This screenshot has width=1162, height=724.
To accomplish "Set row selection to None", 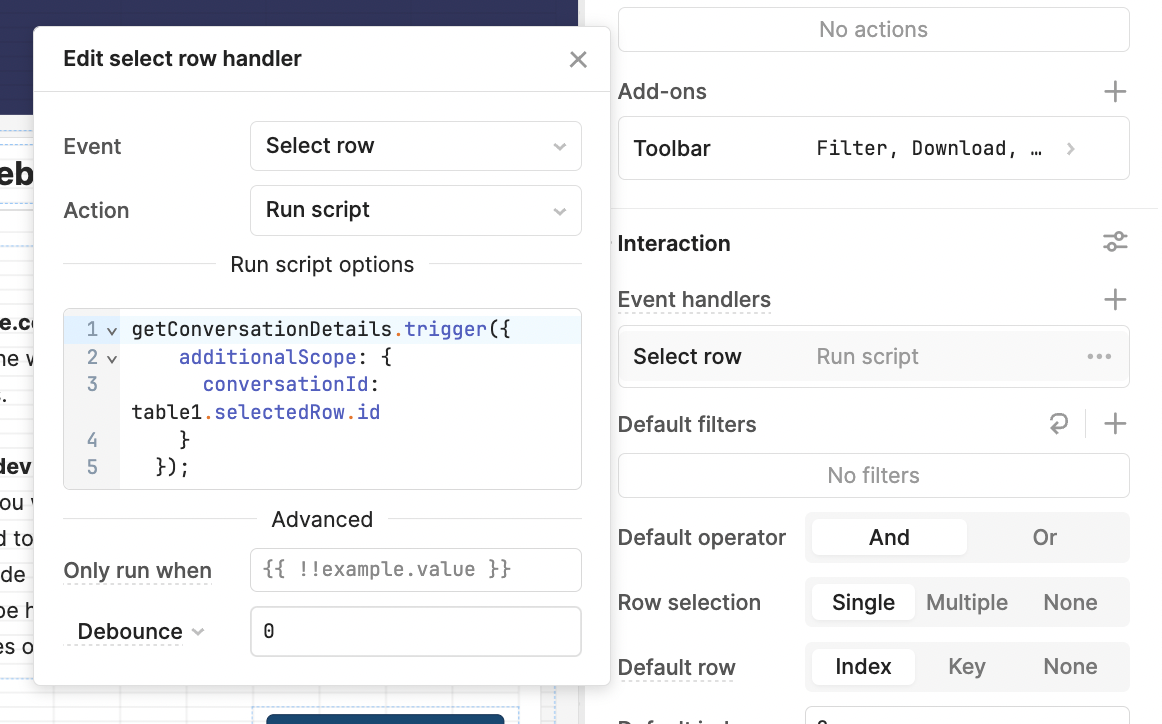I will click(x=1070, y=602).
